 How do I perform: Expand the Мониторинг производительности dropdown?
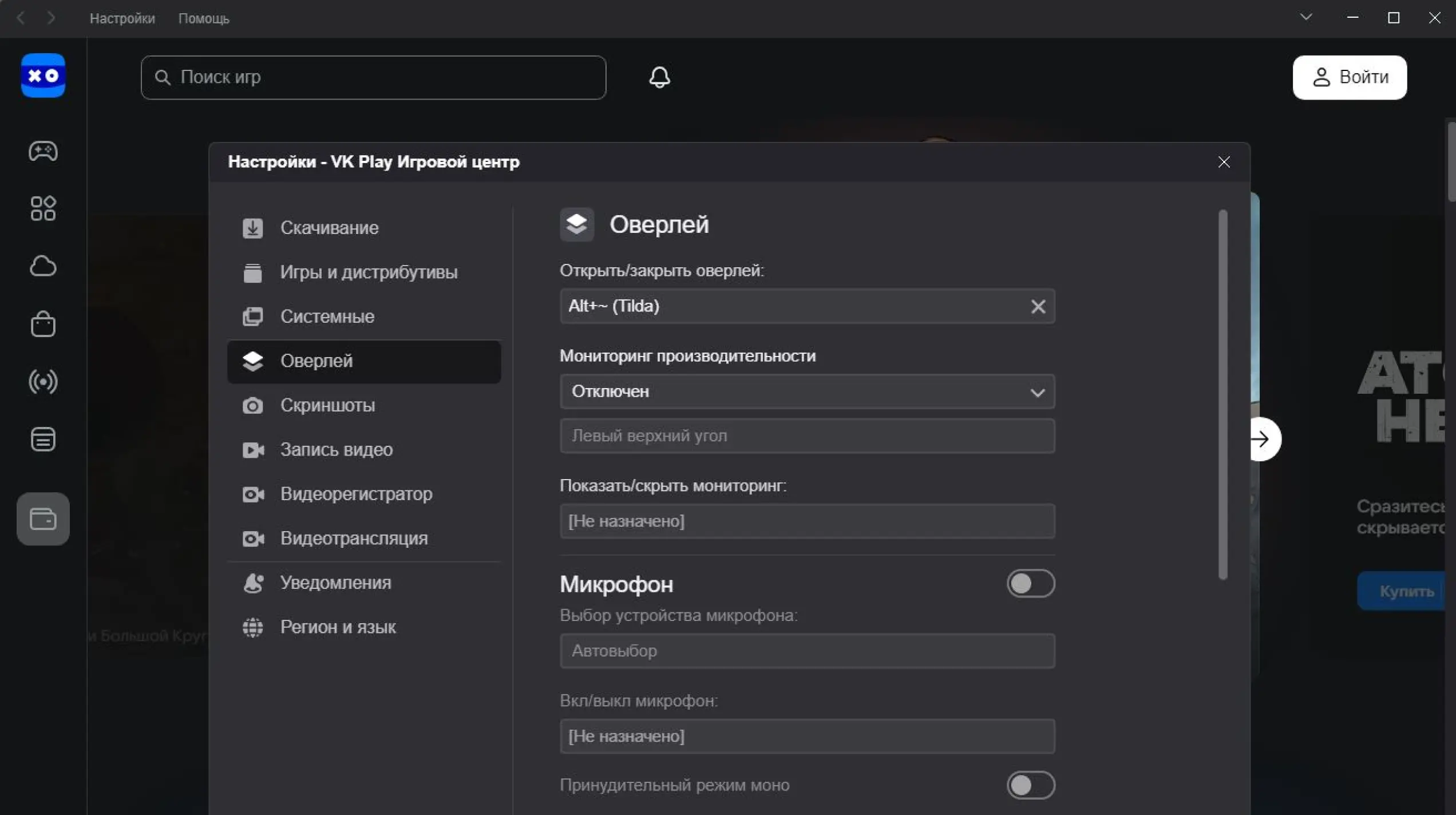tap(807, 392)
